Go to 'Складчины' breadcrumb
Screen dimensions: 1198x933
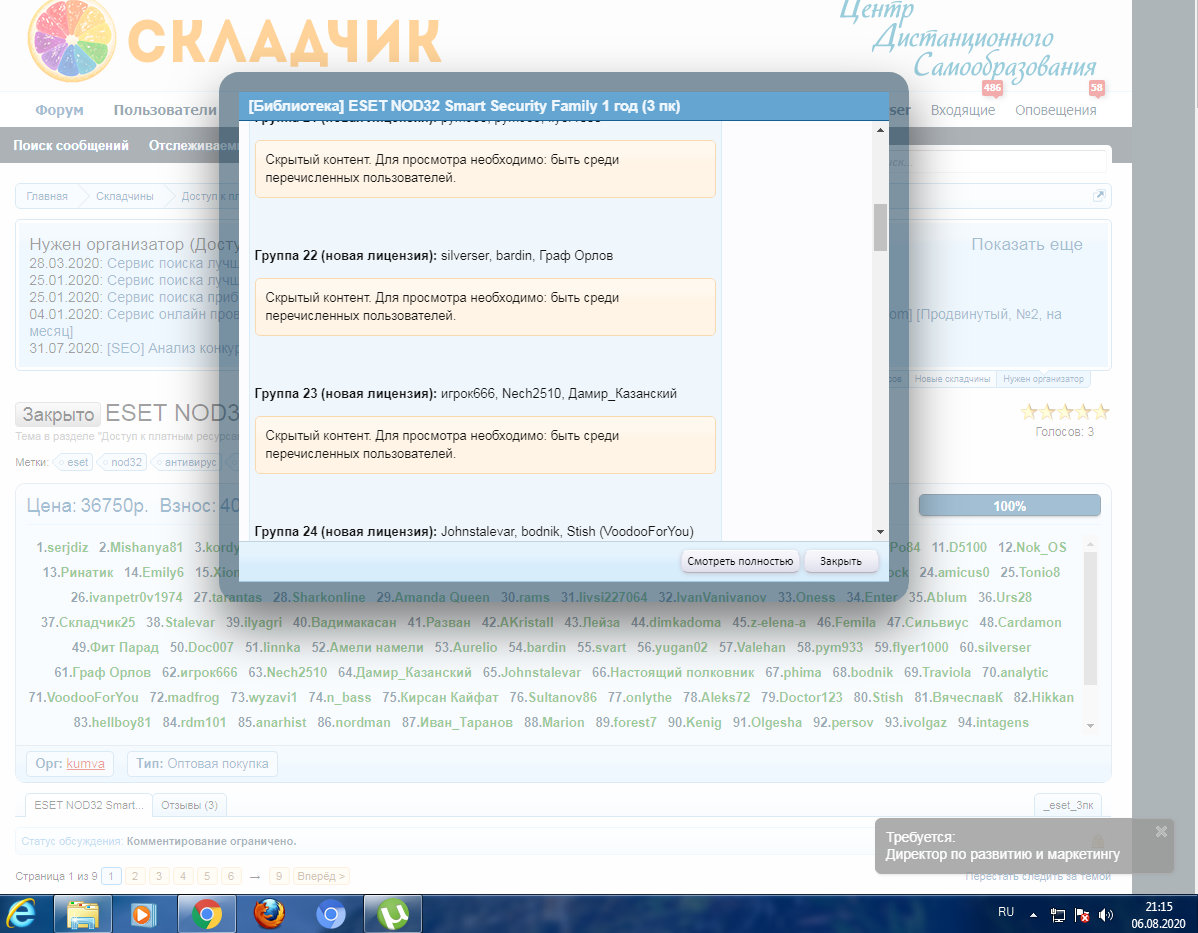[125, 196]
